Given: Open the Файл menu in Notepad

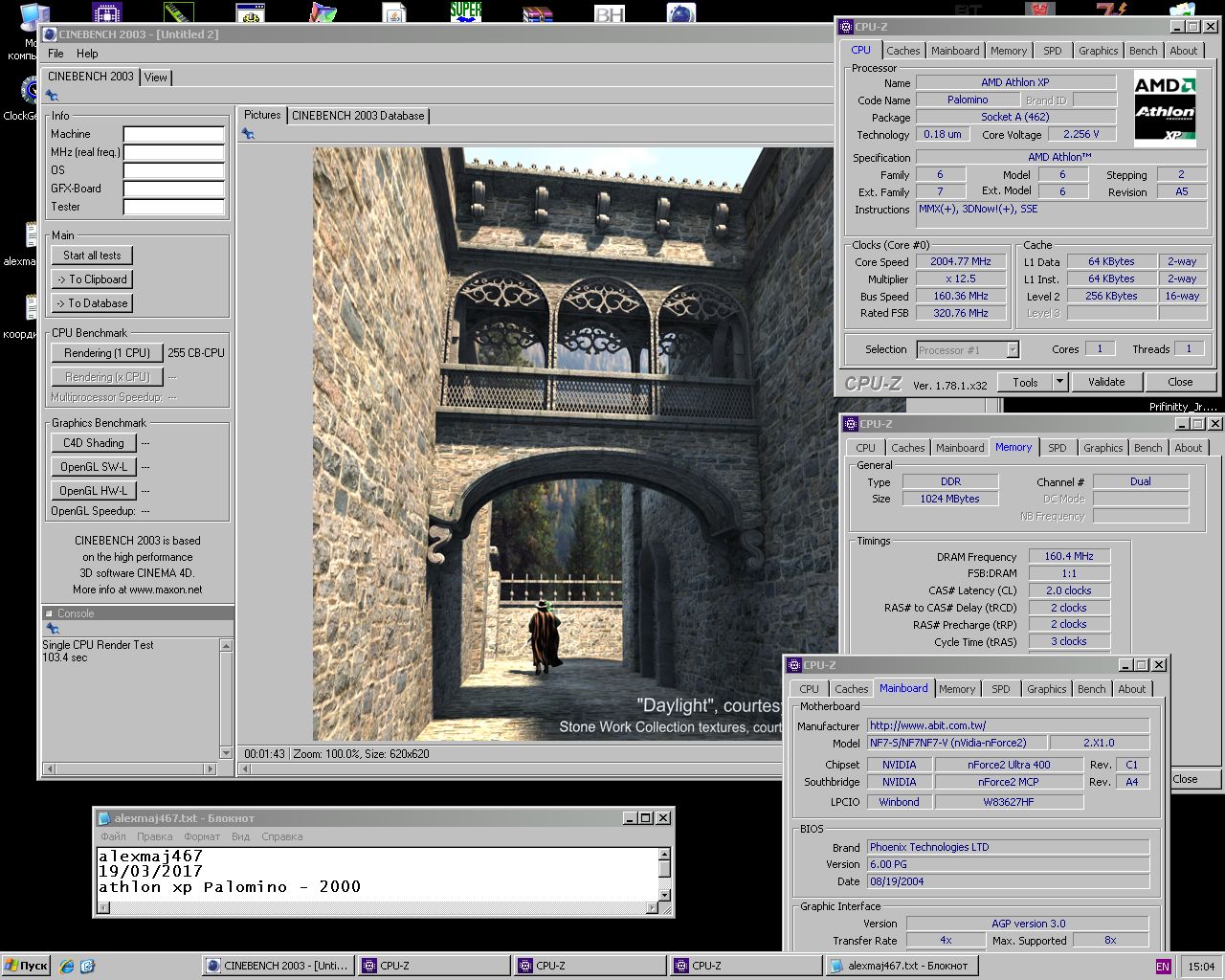Looking at the screenshot, I should tap(113, 836).
